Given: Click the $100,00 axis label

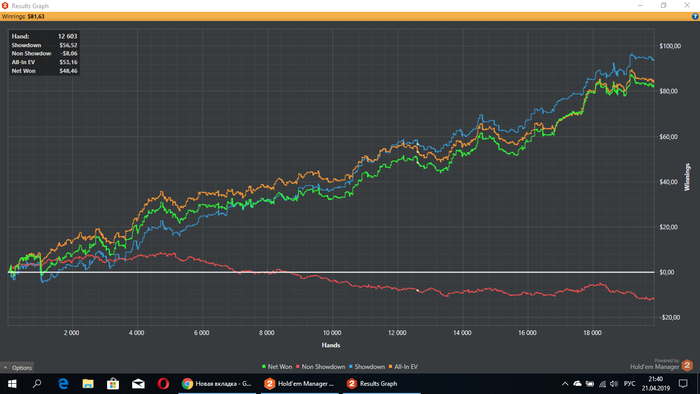Looking at the screenshot, I should [670, 46].
